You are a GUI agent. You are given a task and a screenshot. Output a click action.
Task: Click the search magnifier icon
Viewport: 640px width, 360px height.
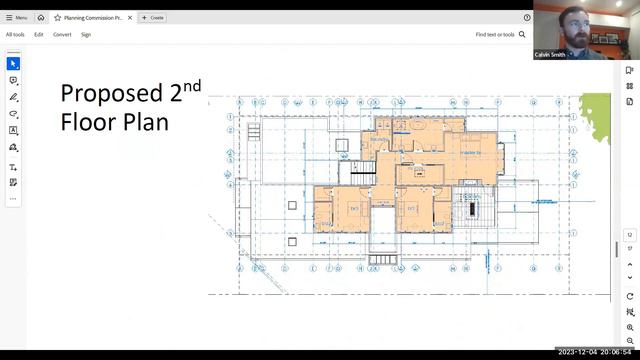point(522,35)
